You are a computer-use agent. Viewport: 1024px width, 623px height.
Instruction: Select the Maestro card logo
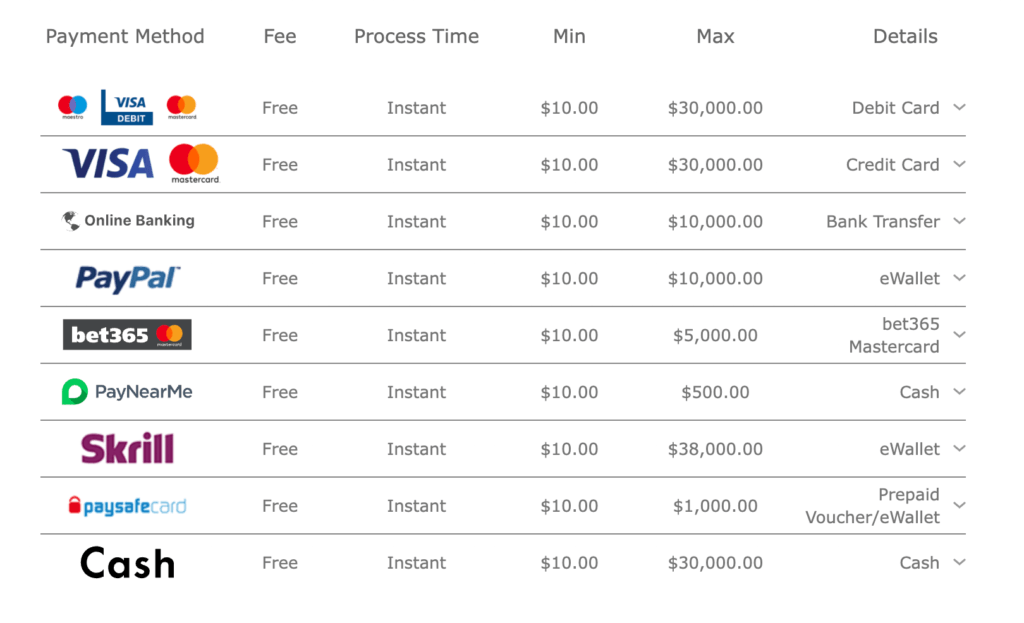click(x=72, y=106)
